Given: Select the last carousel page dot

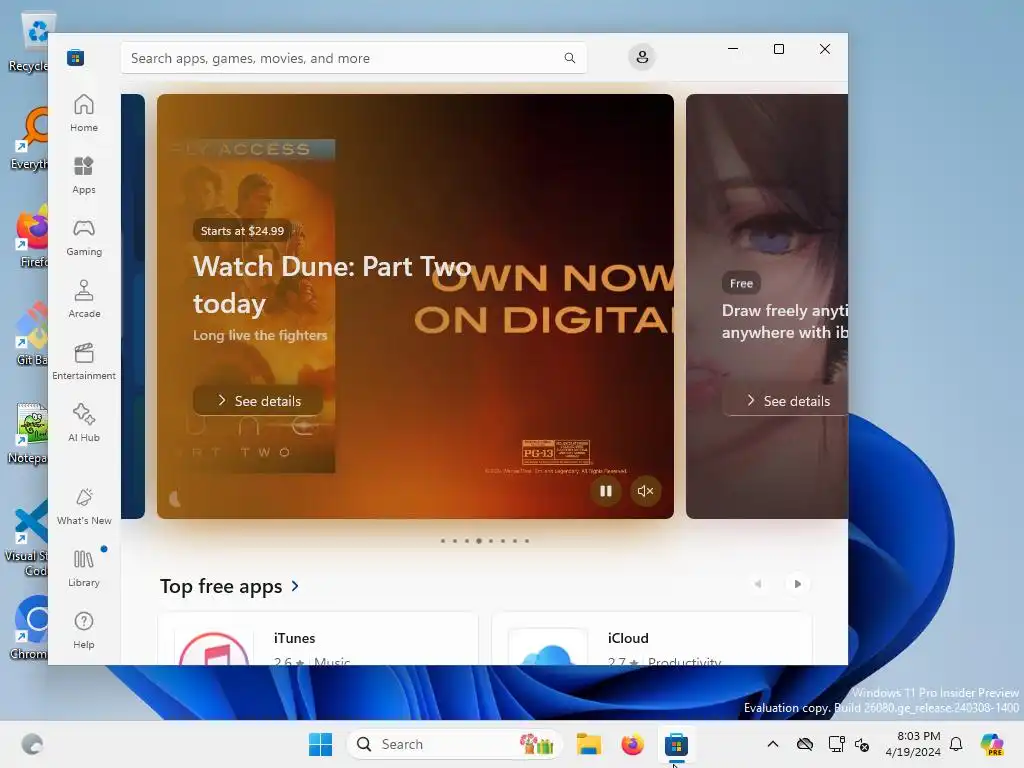Looking at the screenshot, I should tap(527, 541).
